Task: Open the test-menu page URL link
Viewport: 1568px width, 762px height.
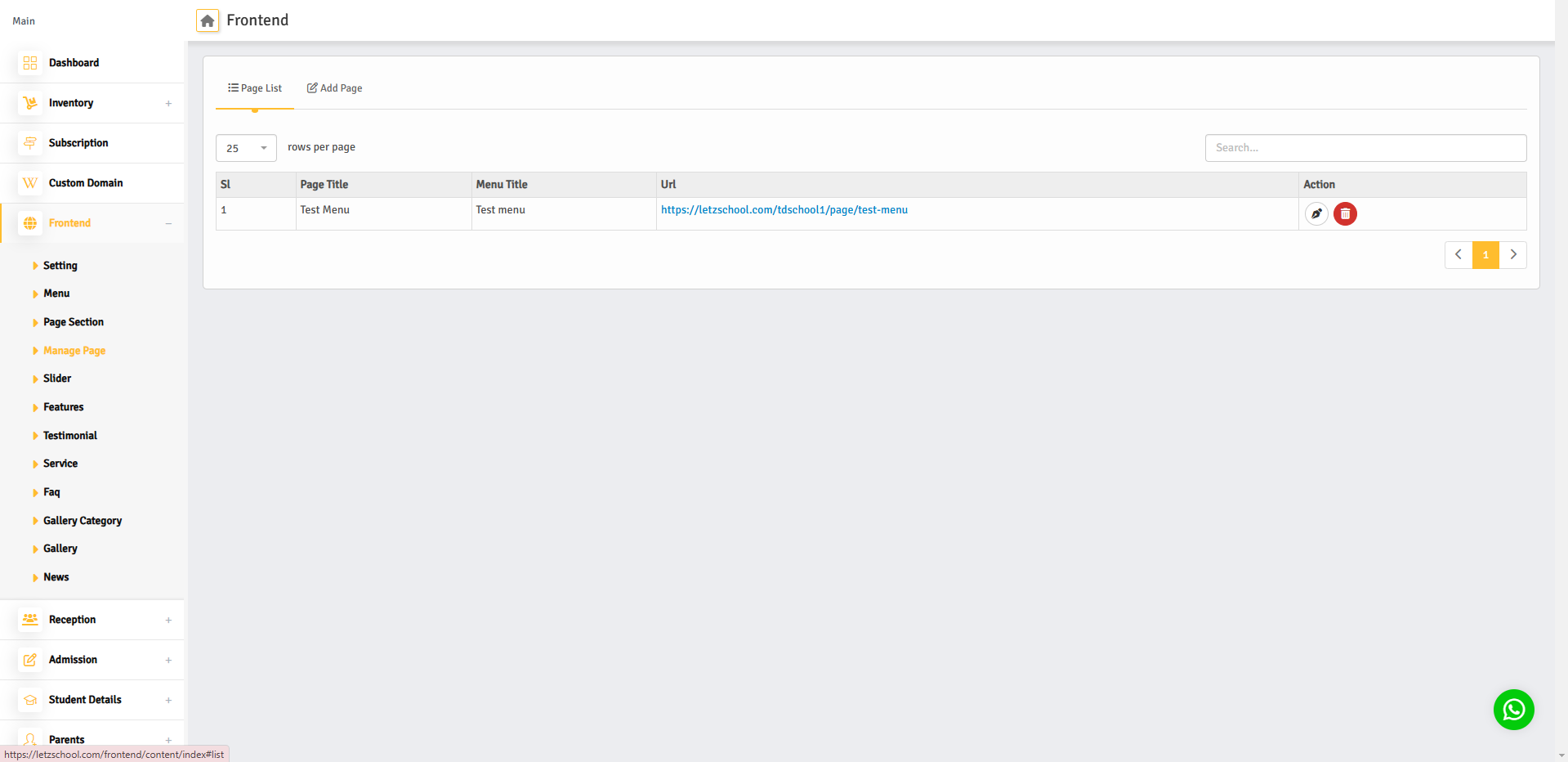Action: tap(784, 210)
